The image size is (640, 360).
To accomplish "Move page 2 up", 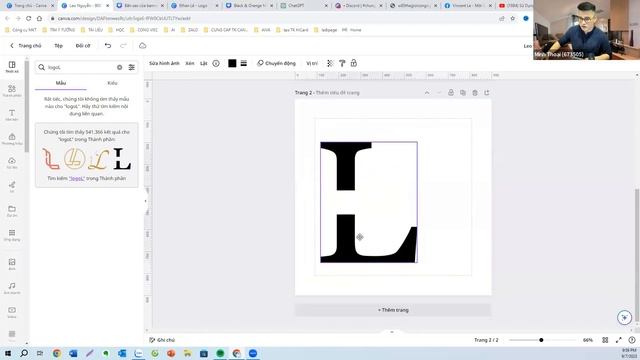I will [x=427, y=93].
